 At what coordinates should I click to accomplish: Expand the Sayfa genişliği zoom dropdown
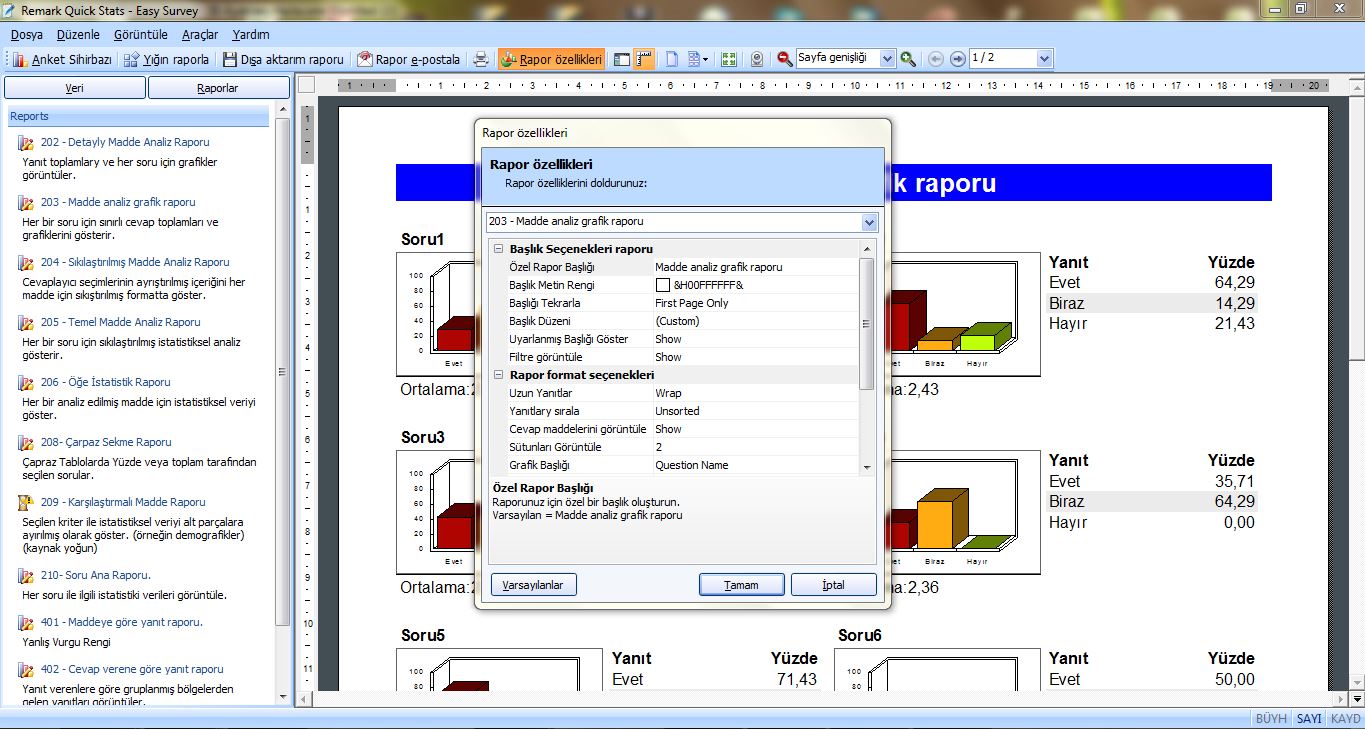point(886,59)
